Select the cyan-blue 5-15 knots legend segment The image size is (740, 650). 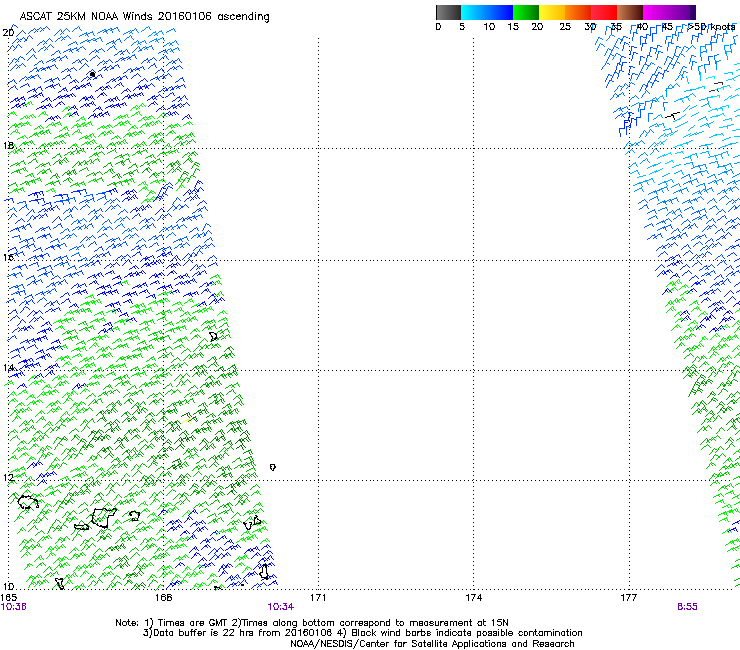click(487, 12)
